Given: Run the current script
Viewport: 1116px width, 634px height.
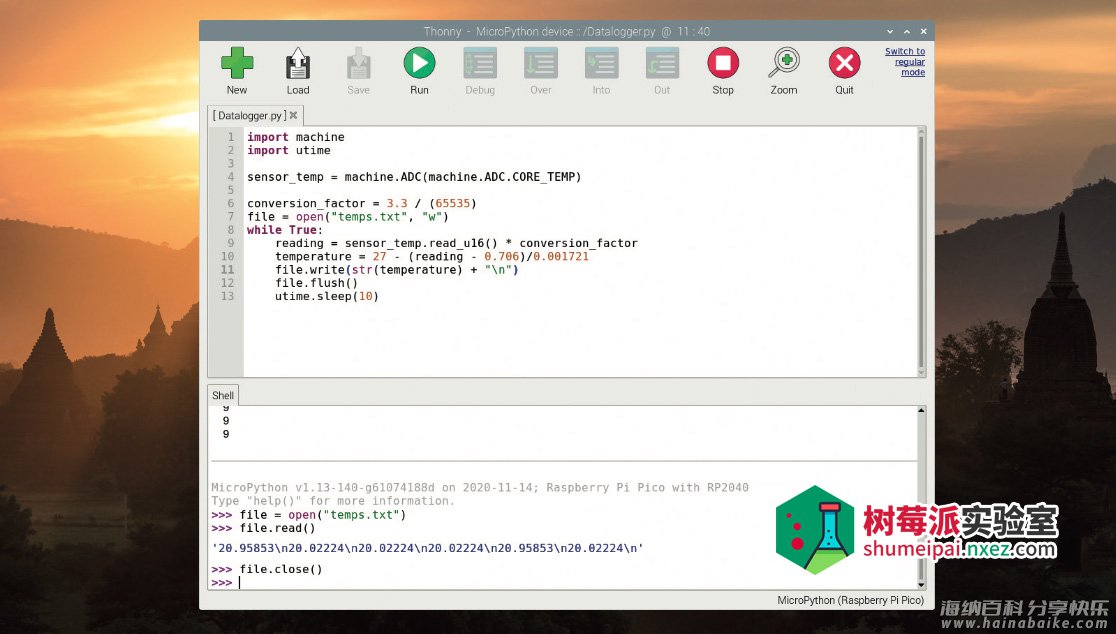Looking at the screenshot, I should [419, 70].
